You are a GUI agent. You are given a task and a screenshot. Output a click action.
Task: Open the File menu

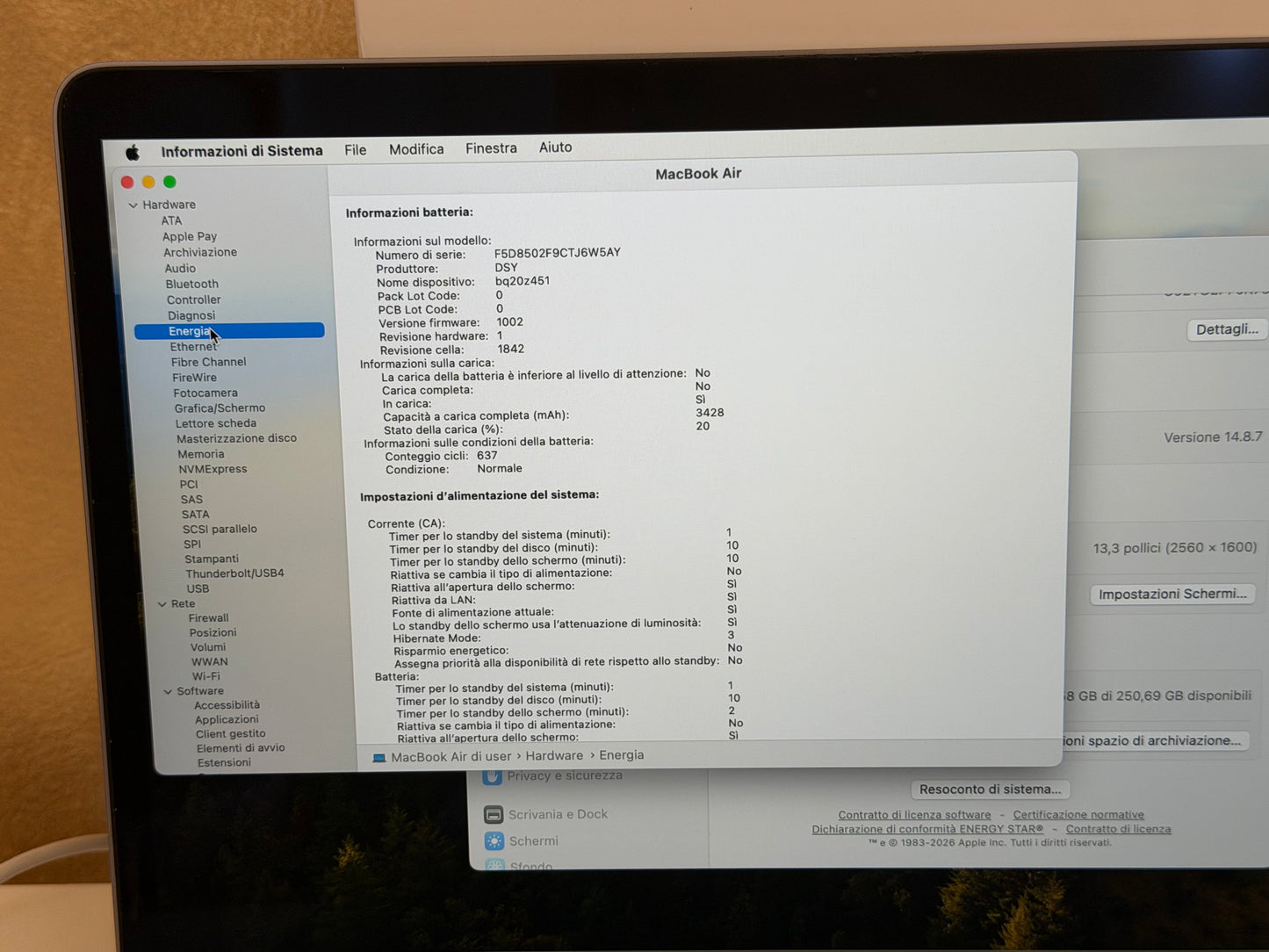tap(356, 150)
